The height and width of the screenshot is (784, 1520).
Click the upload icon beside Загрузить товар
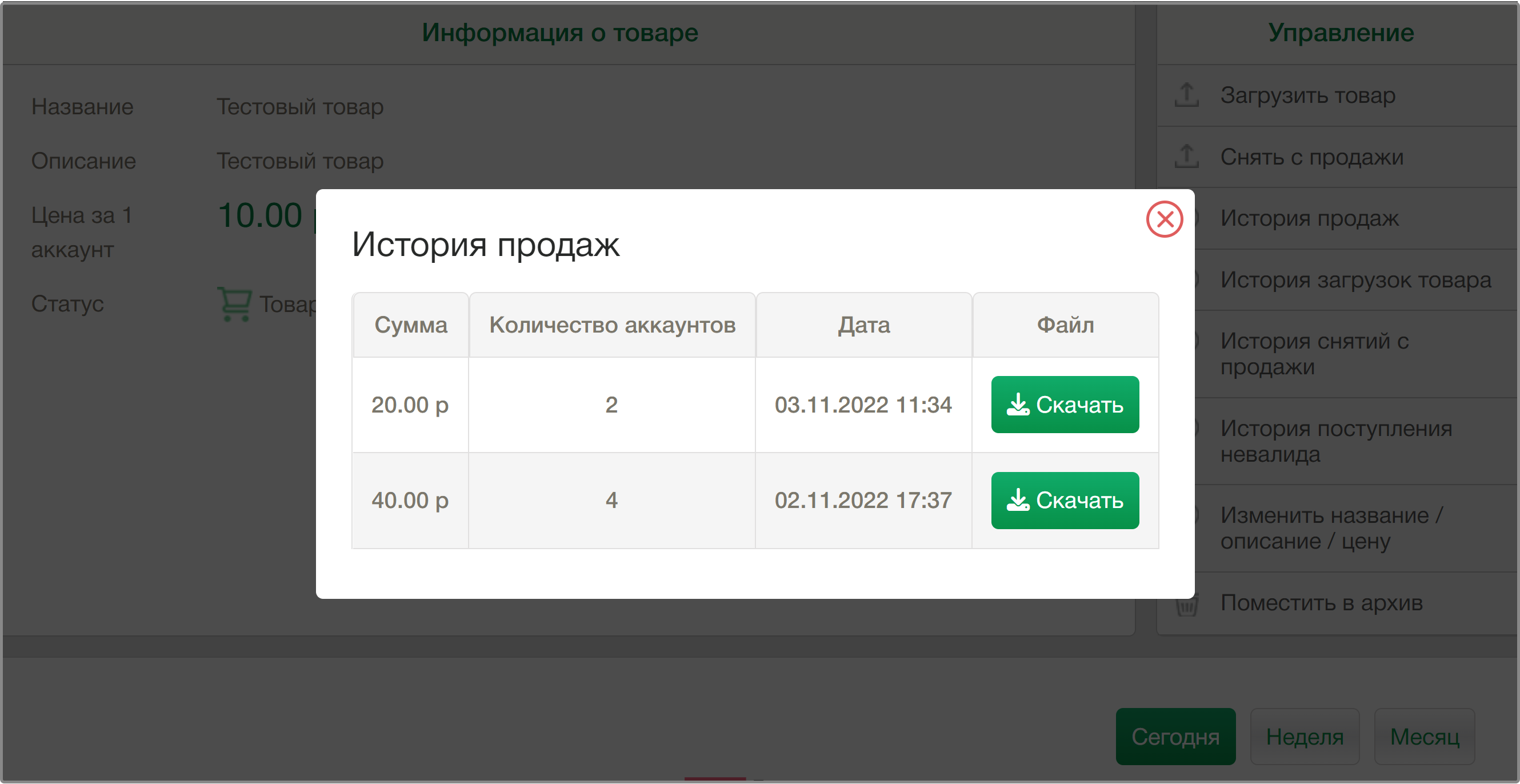[1186, 95]
